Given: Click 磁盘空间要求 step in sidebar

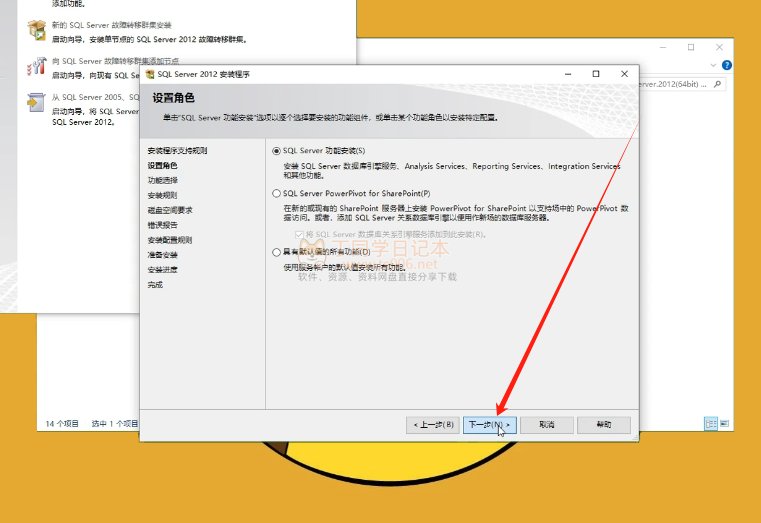Looking at the screenshot, I should pyautogui.click(x=170, y=210).
